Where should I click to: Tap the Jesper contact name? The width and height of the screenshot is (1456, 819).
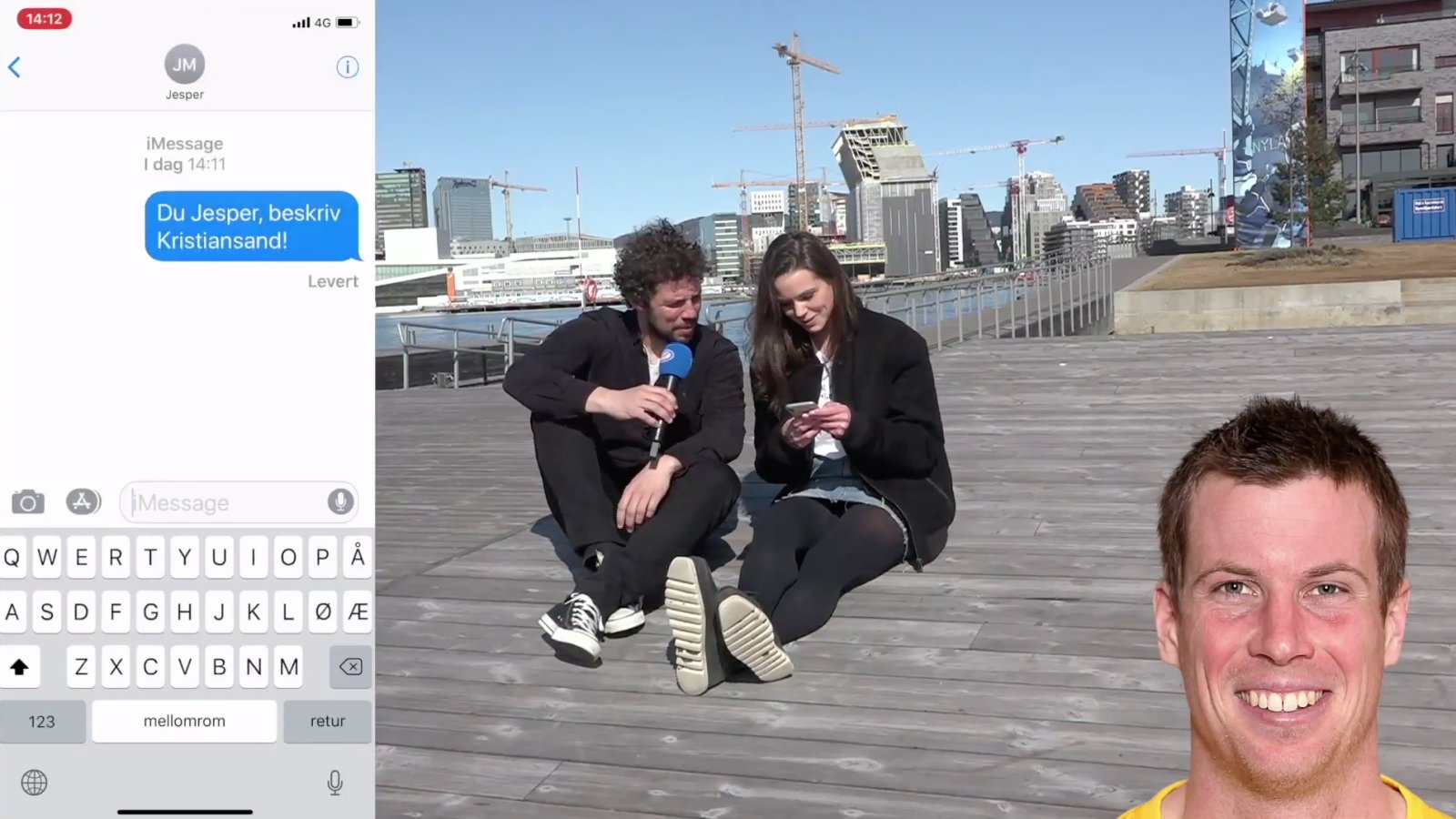185,95
